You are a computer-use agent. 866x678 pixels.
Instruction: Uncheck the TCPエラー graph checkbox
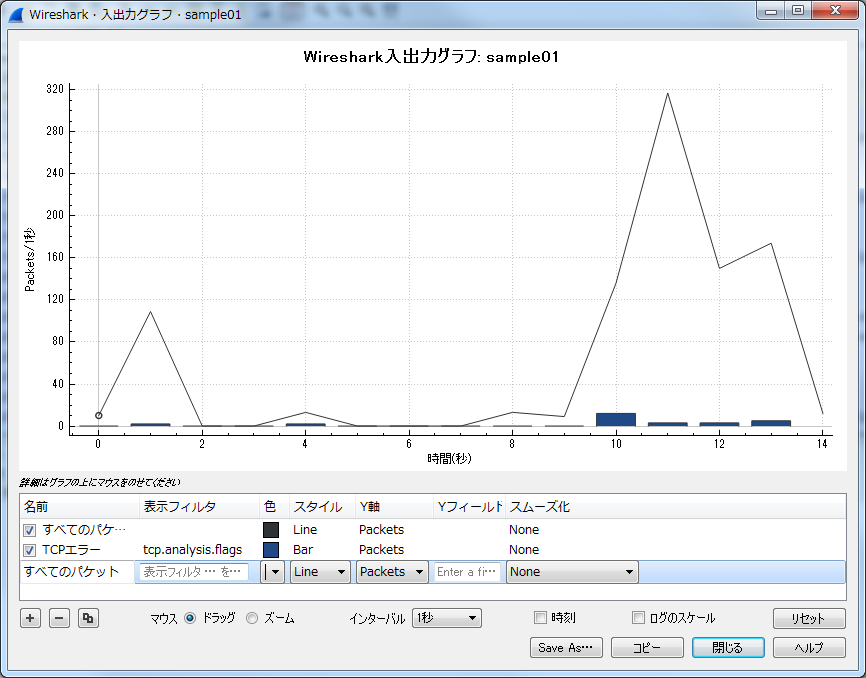pyautogui.click(x=30, y=550)
